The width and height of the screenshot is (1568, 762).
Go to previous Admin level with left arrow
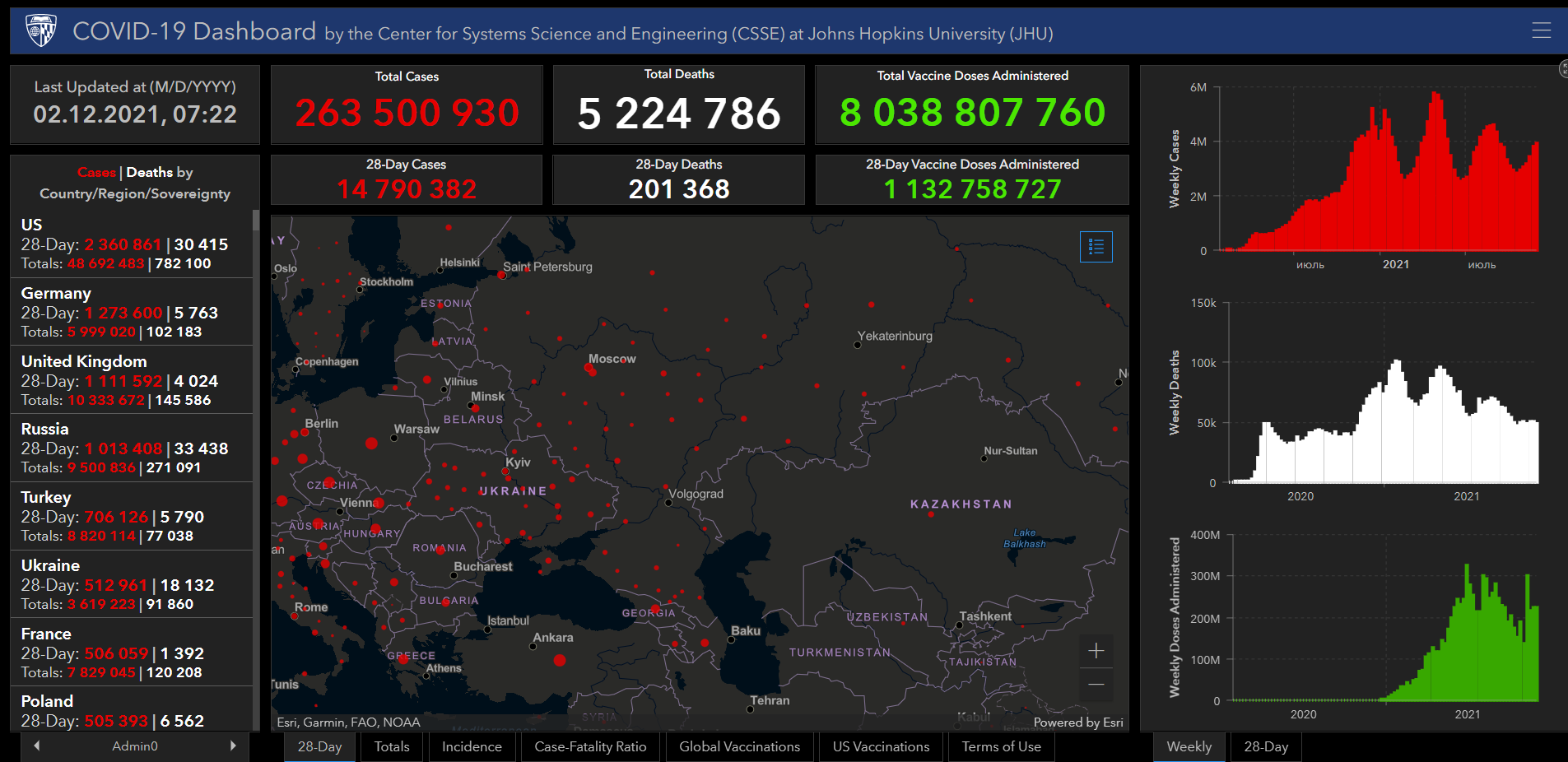(37, 746)
